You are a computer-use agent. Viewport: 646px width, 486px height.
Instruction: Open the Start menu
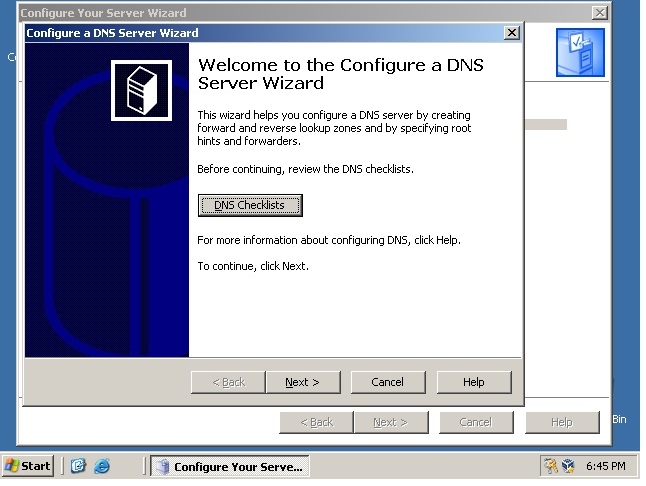pyautogui.click(x=28, y=466)
